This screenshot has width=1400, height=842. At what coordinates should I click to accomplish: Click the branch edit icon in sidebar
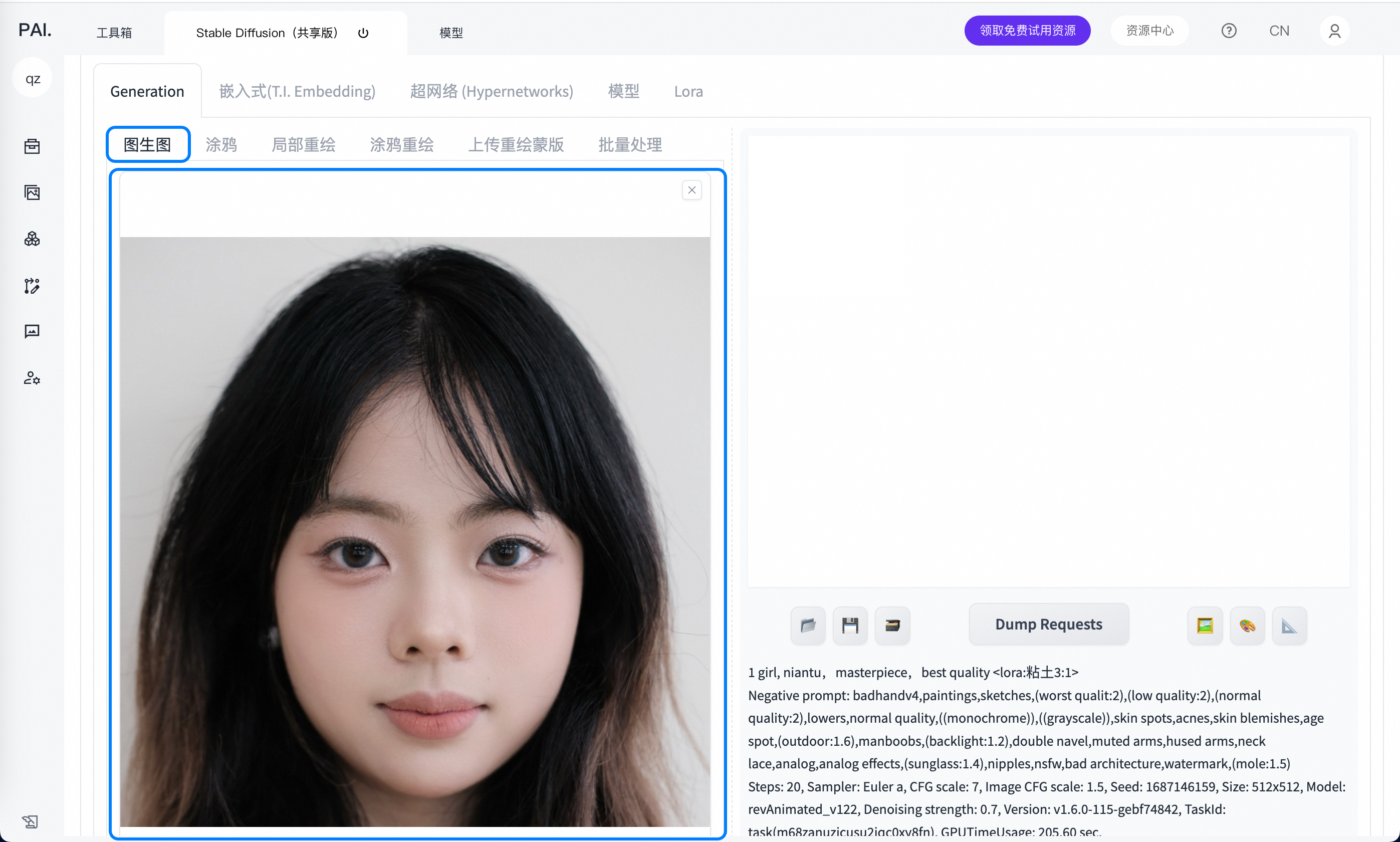tap(32, 285)
